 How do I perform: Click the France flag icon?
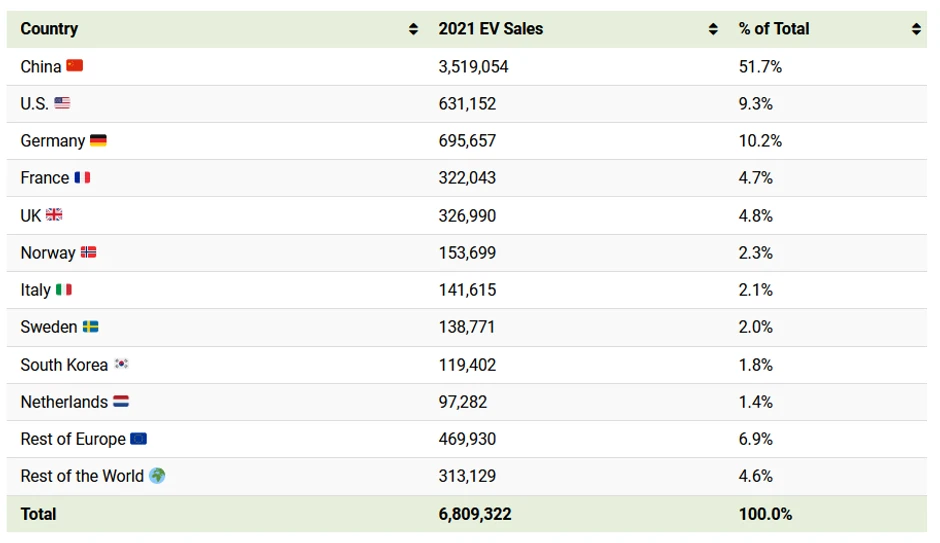click(x=82, y=178)
